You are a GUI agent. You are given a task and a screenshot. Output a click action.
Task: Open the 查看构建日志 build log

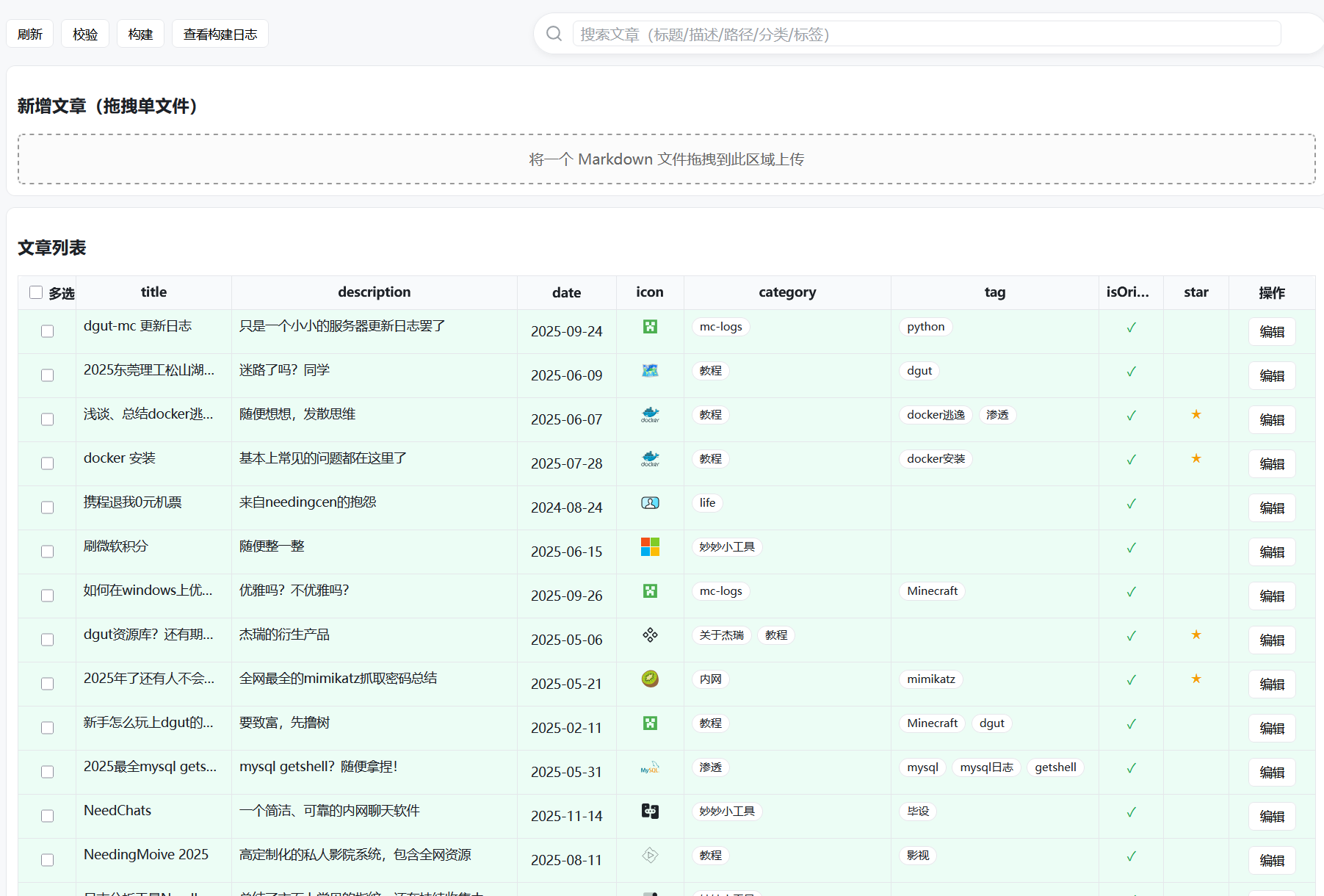tap(220, 33)
